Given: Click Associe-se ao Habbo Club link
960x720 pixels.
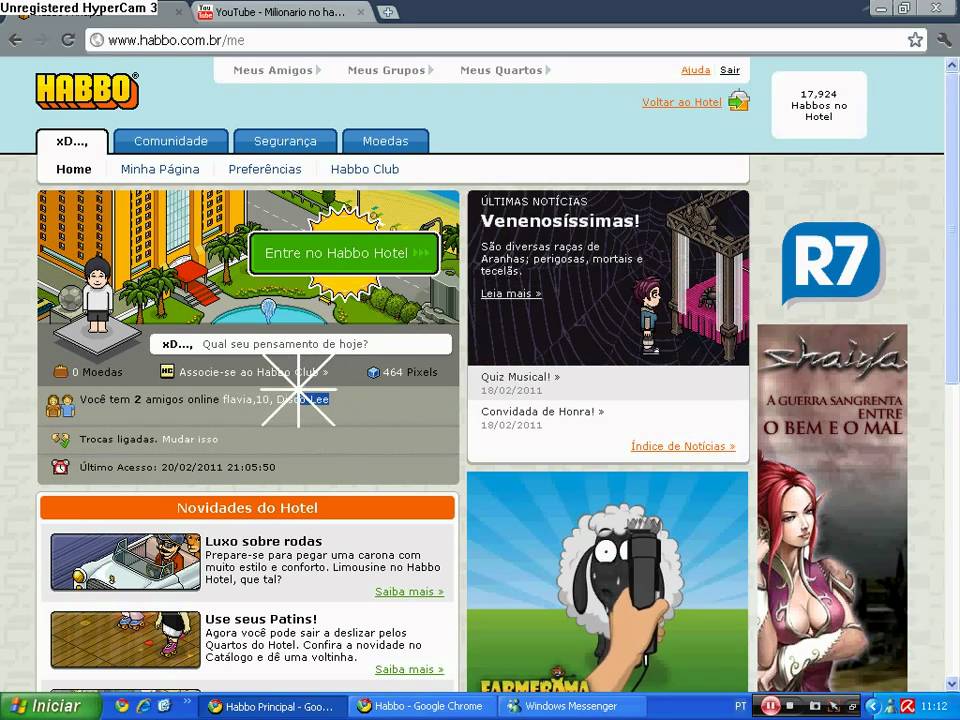Looking at the screenshot, I should (x=253, y=372).
